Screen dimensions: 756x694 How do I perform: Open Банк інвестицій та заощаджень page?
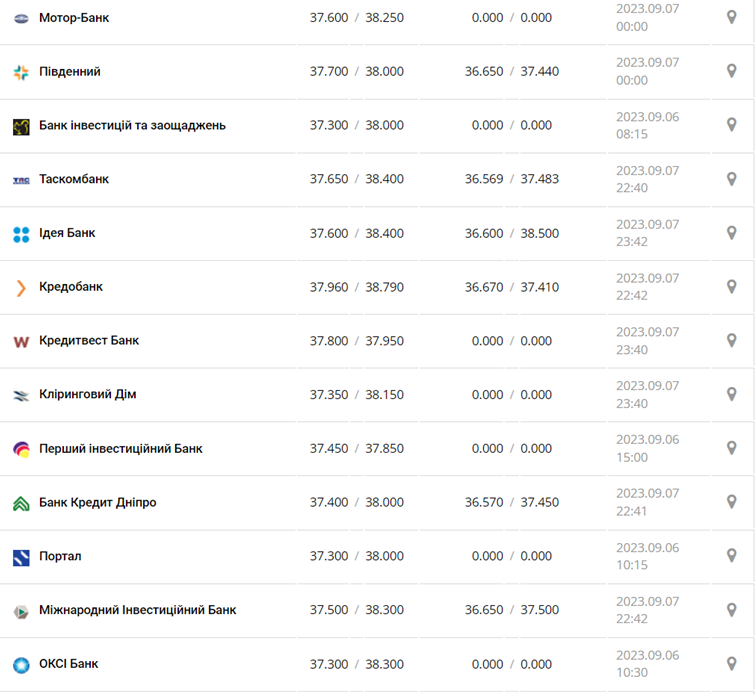point(132,126)
